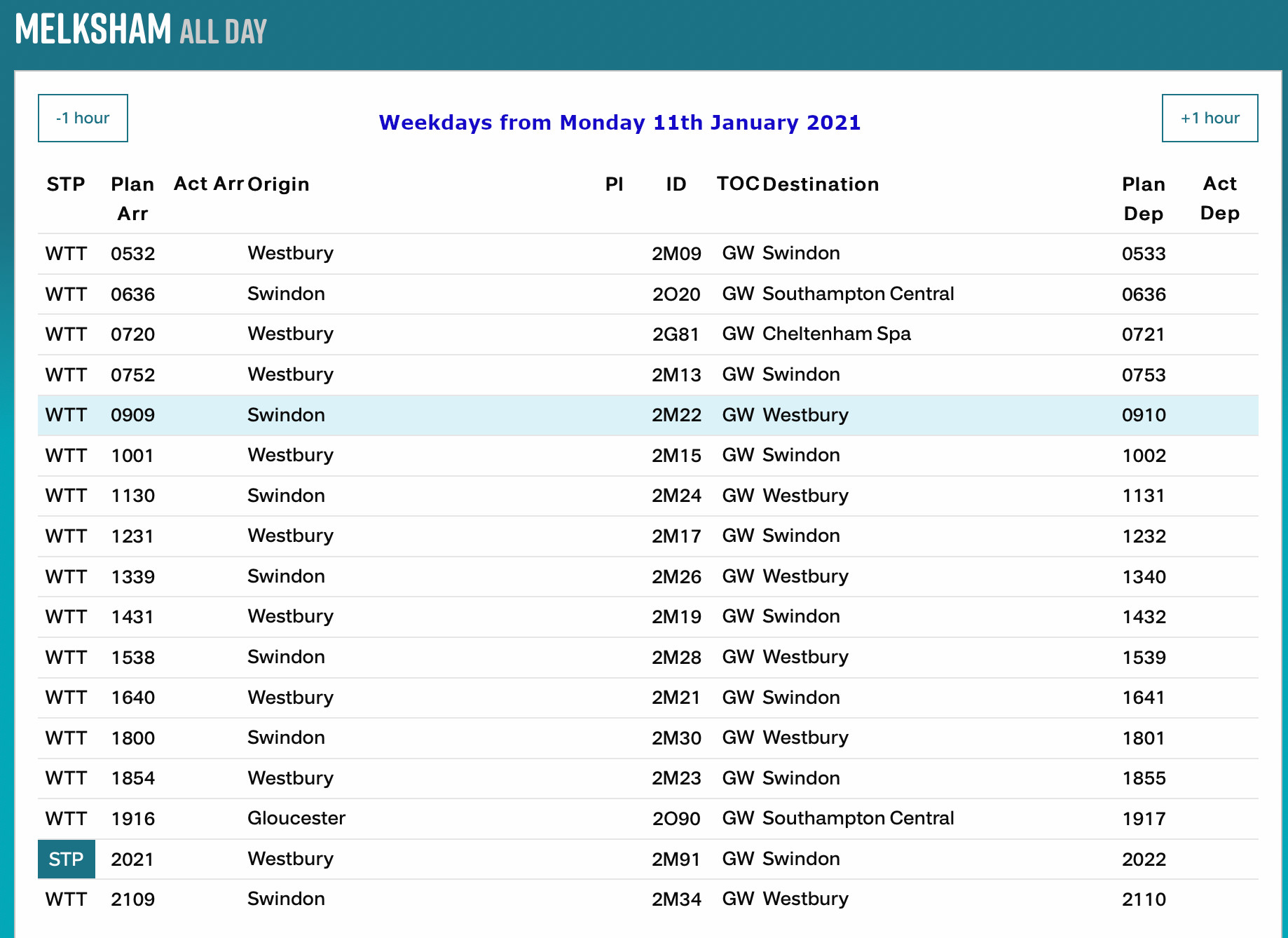Click train ID 2M30 at 1800

676,738
